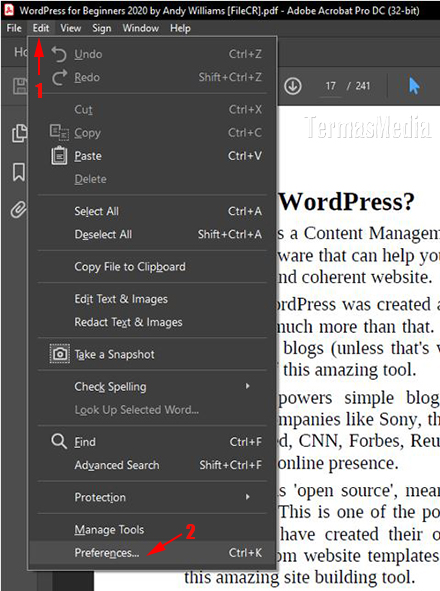440x591 pixels.
Task: Click the Acrobat app icon in title bar
Action: [8, 10]
